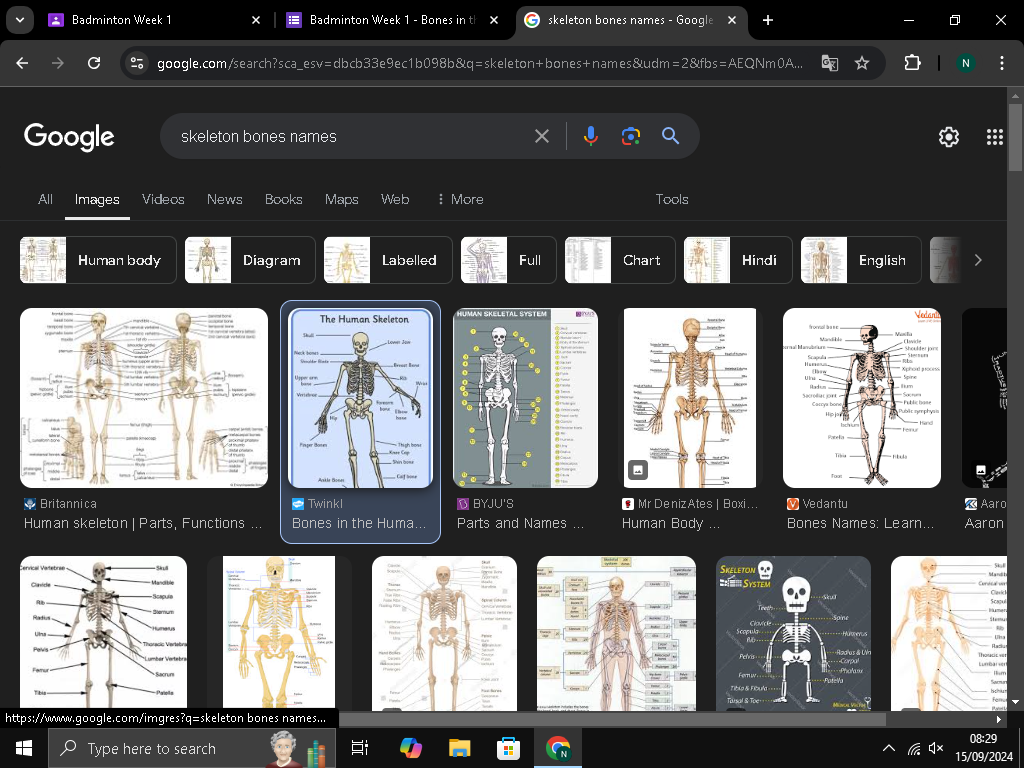Filter by Labelled chip

[x=388, y=260]
